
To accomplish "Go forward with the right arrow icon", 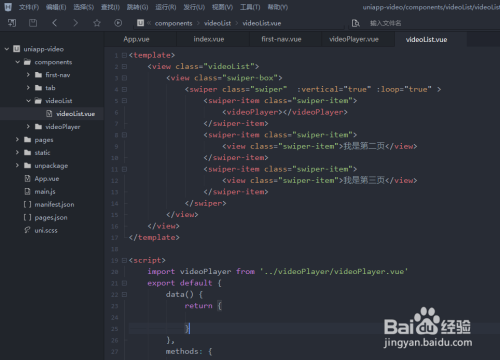I will click(x=75, y=23).
